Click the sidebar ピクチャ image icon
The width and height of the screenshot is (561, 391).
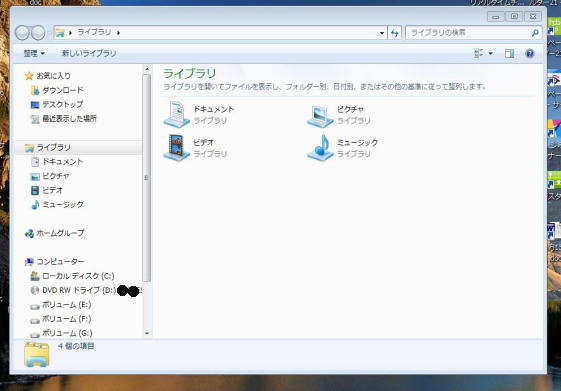pos(35,176)
